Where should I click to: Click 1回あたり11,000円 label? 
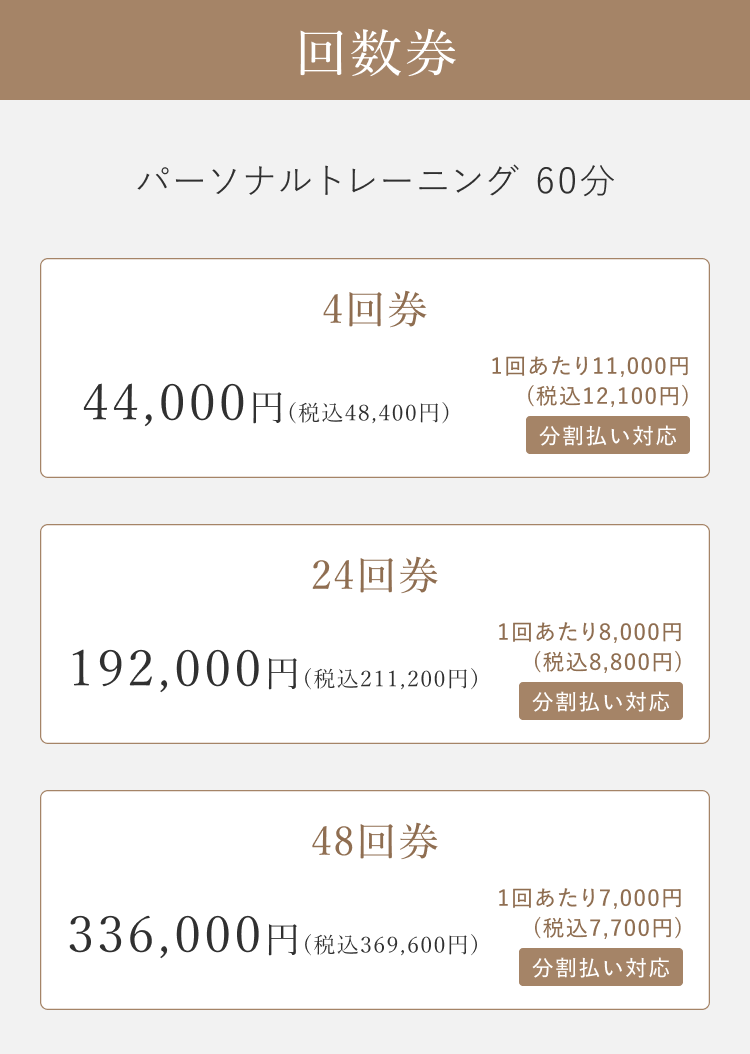coord(590,366)
